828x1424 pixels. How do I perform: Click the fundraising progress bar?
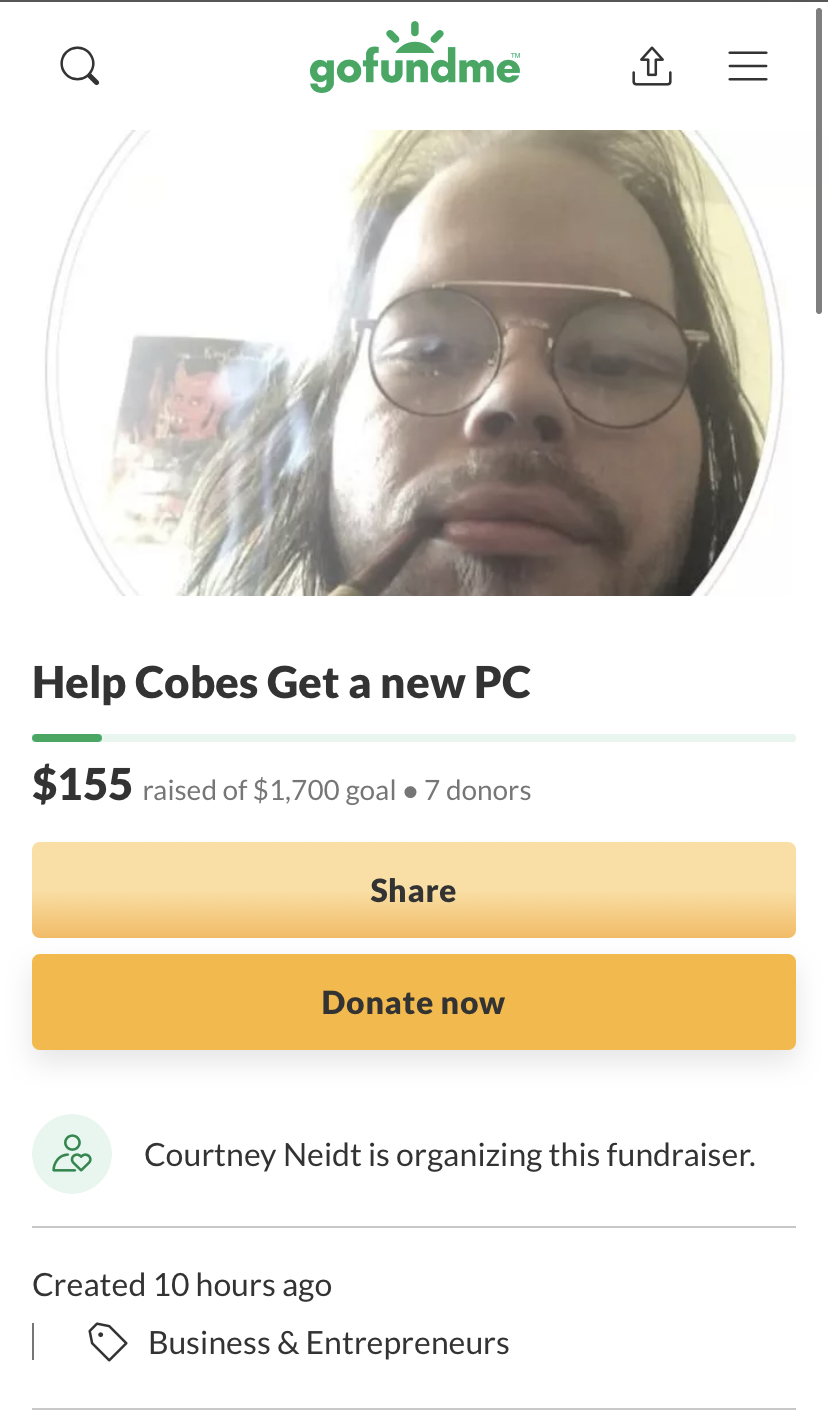pyautogui.click(x=414, y=738)
